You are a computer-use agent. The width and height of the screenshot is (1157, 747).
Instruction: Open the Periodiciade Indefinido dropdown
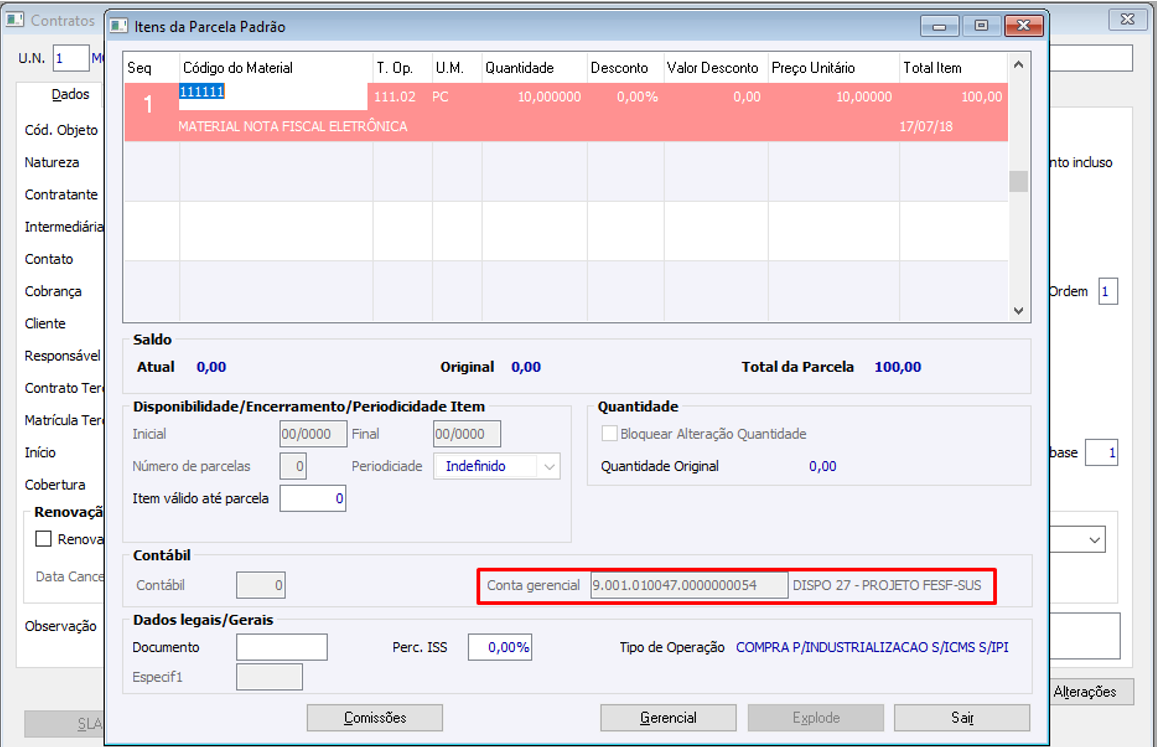[x=549, y=467]
